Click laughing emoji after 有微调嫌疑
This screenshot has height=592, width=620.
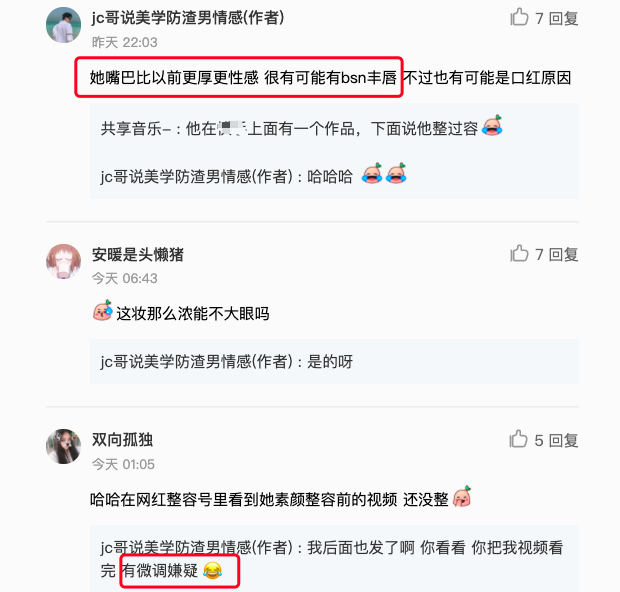(212, 570)
